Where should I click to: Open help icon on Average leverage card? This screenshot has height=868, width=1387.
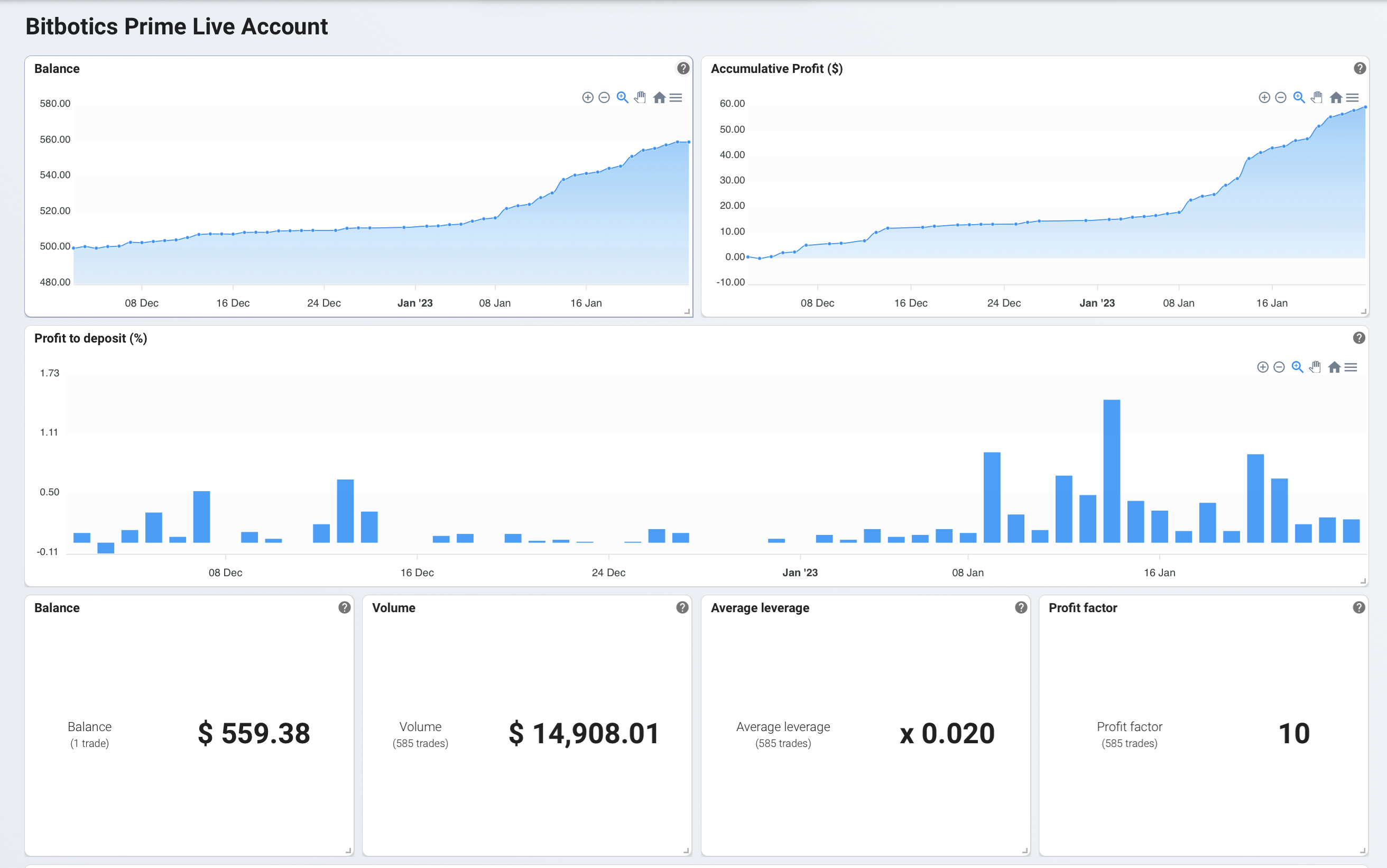pyautogui.click(x=1021, y=607)
